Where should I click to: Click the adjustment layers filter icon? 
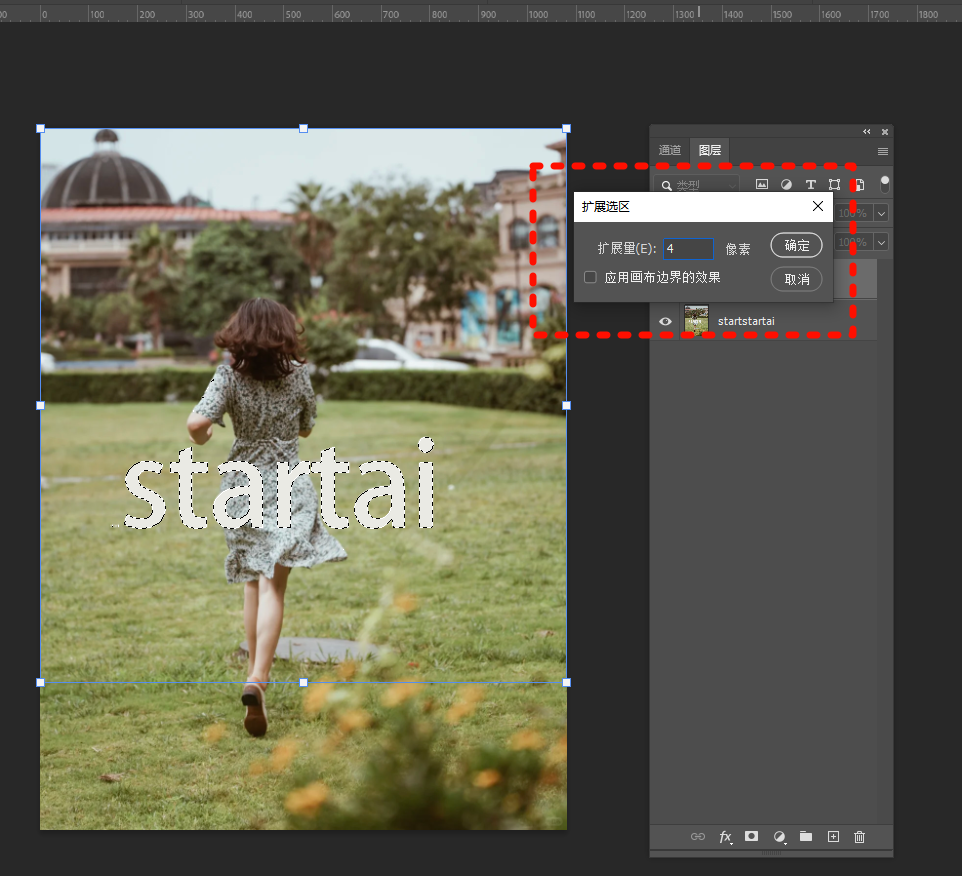pyautogui.click(x=786, y=184)
